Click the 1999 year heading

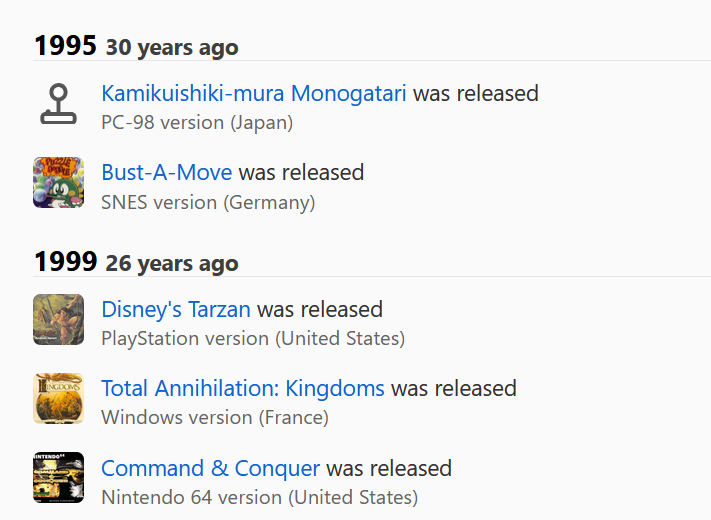(65, 262)
